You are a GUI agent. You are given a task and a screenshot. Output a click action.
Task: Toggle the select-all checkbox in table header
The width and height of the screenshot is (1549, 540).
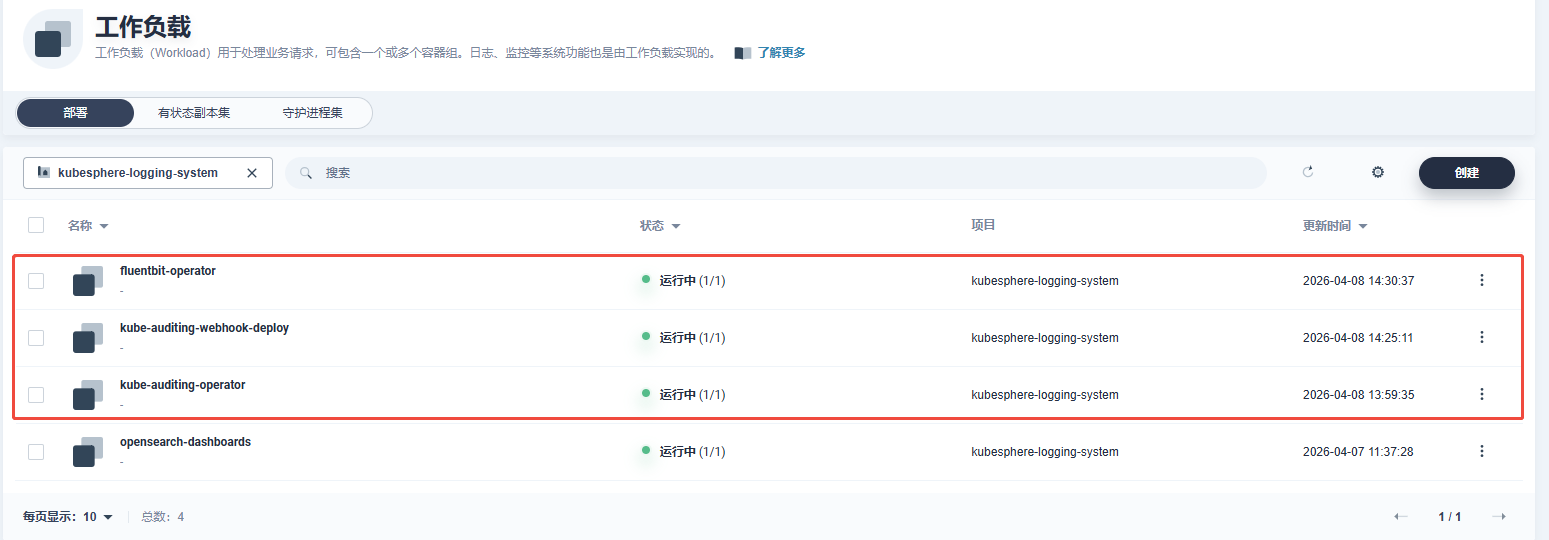click(x=36, y=225)
